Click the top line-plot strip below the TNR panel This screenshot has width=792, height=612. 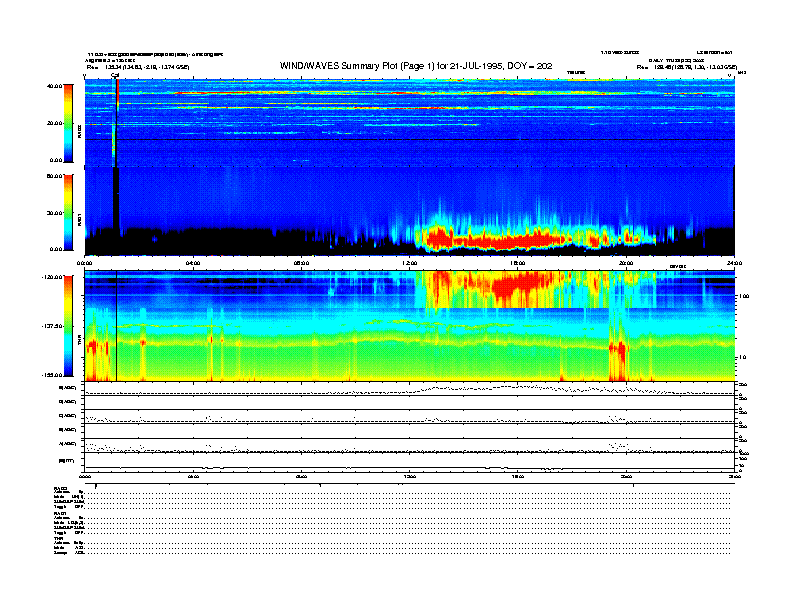[x=410, y=389]
